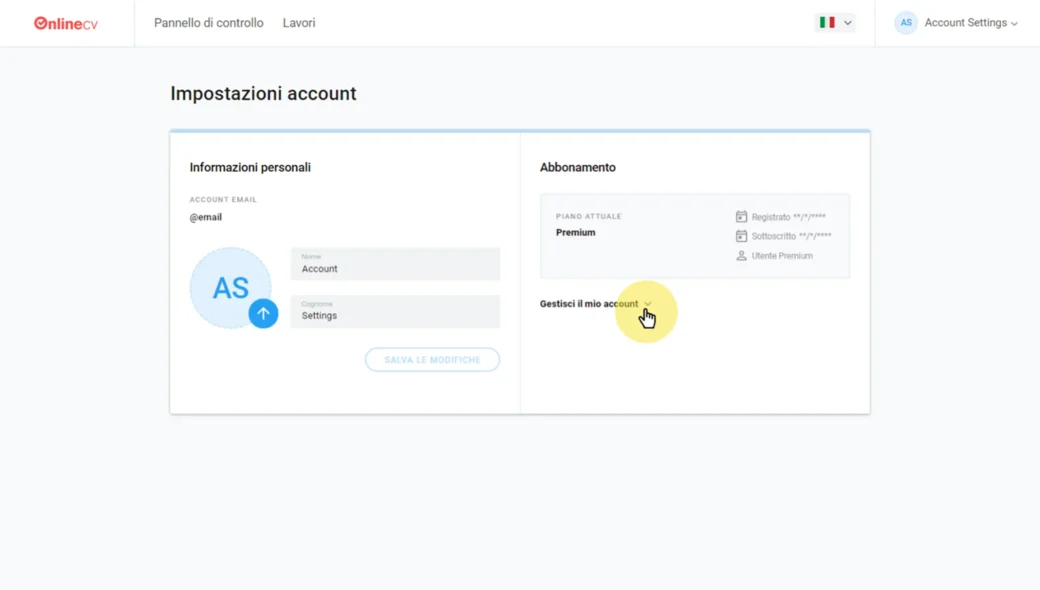Expand Gestisci il mio account
The height and width of the screenshot is (590, 1040).
click(x=595, y=304)
